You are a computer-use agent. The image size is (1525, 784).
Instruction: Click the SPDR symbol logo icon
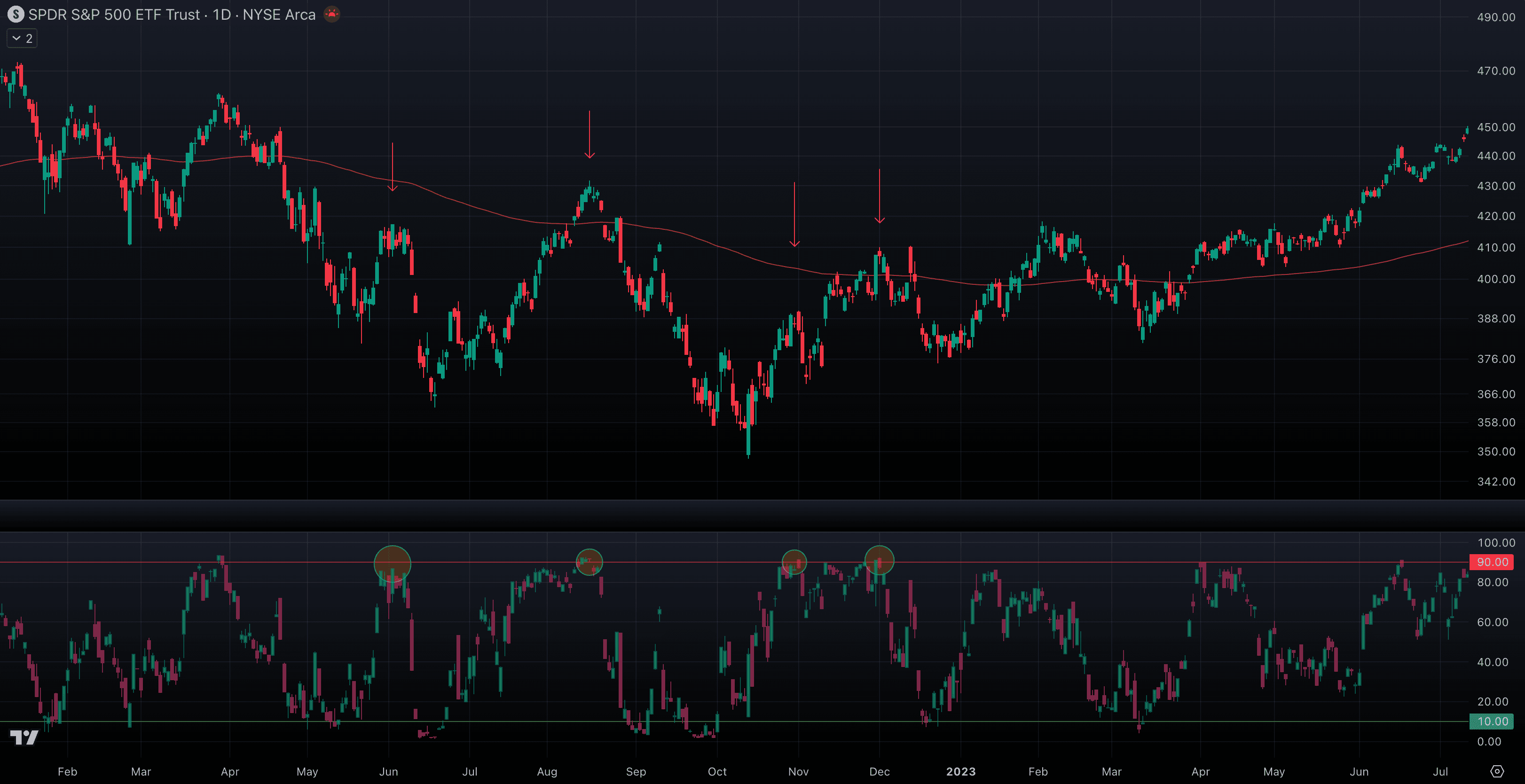(16, 14)
